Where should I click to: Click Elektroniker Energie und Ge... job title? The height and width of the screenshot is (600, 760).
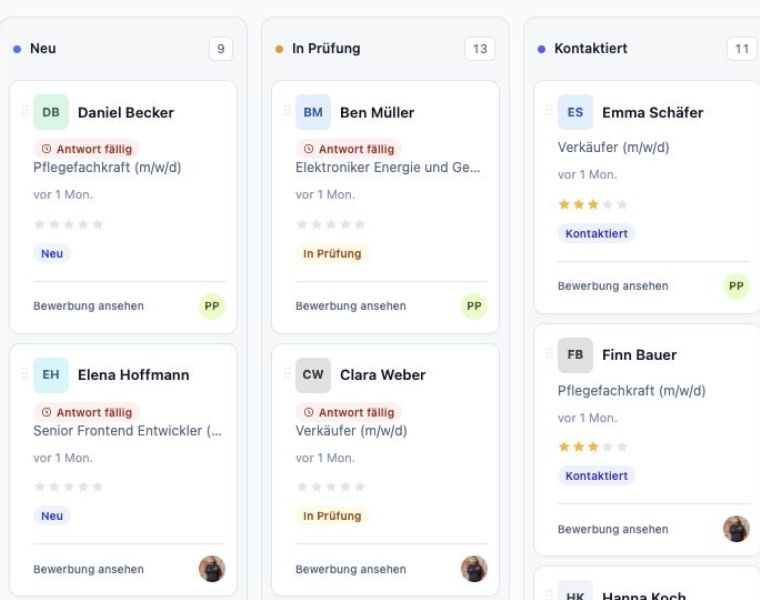(388, 167)
